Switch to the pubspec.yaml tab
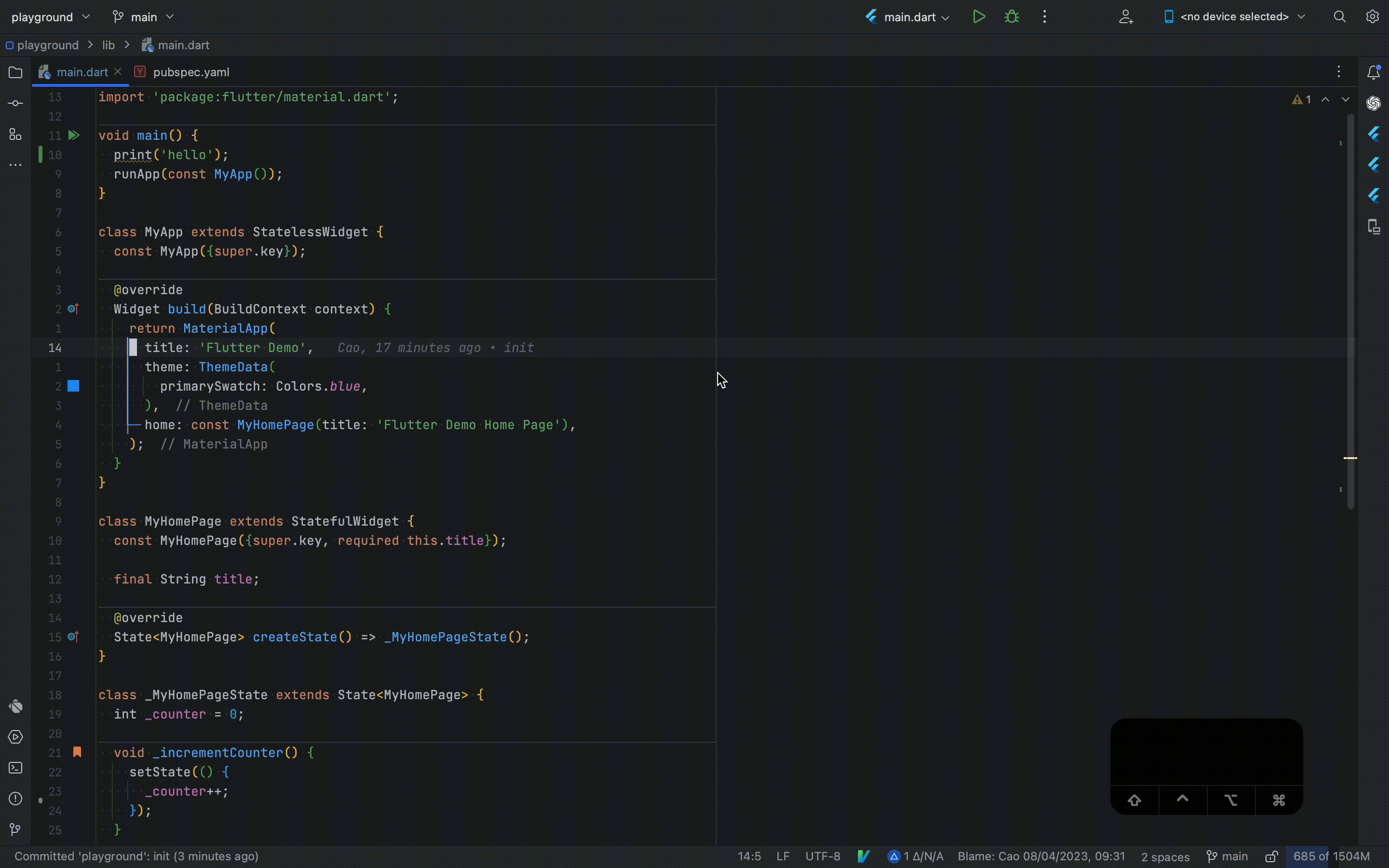The image size is (1389, 868). tap(191, 72)
